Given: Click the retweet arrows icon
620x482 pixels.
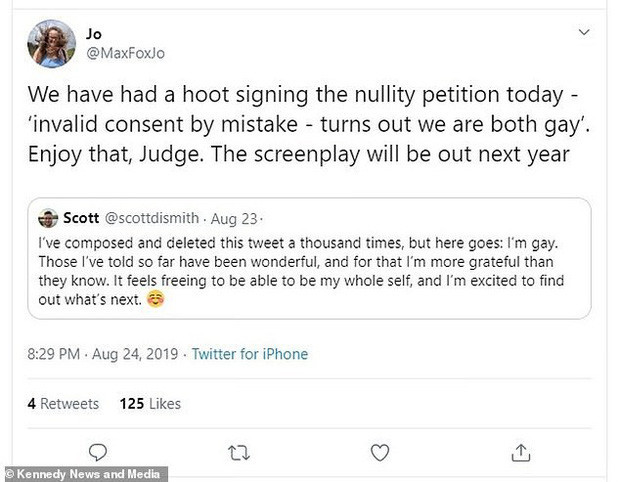Looking at the screenshot, I should point(239,452).
